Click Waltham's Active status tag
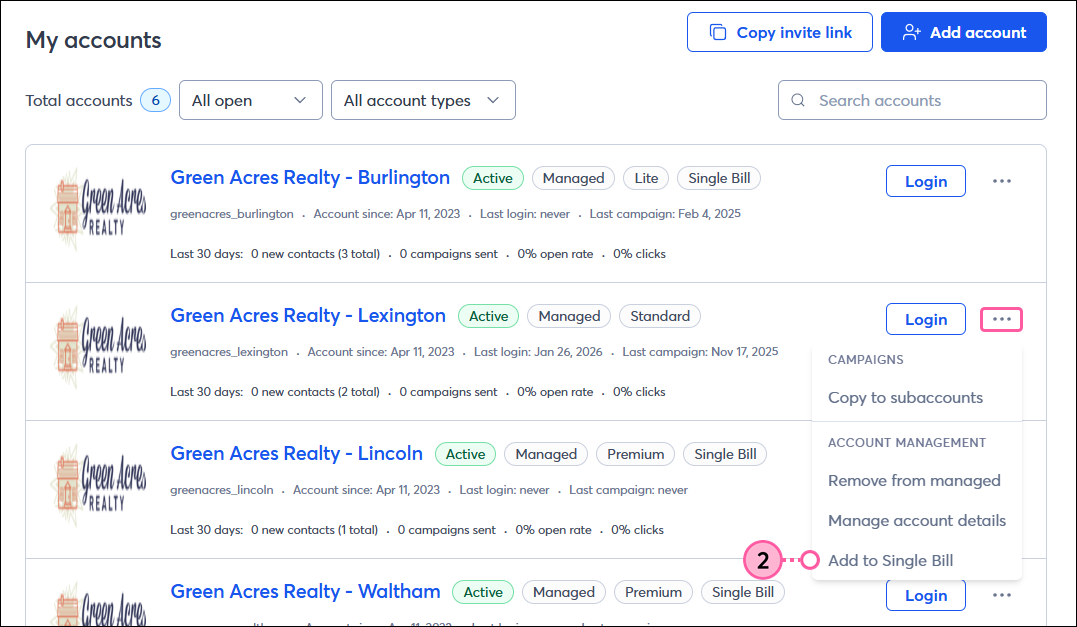 click(483, 592)
